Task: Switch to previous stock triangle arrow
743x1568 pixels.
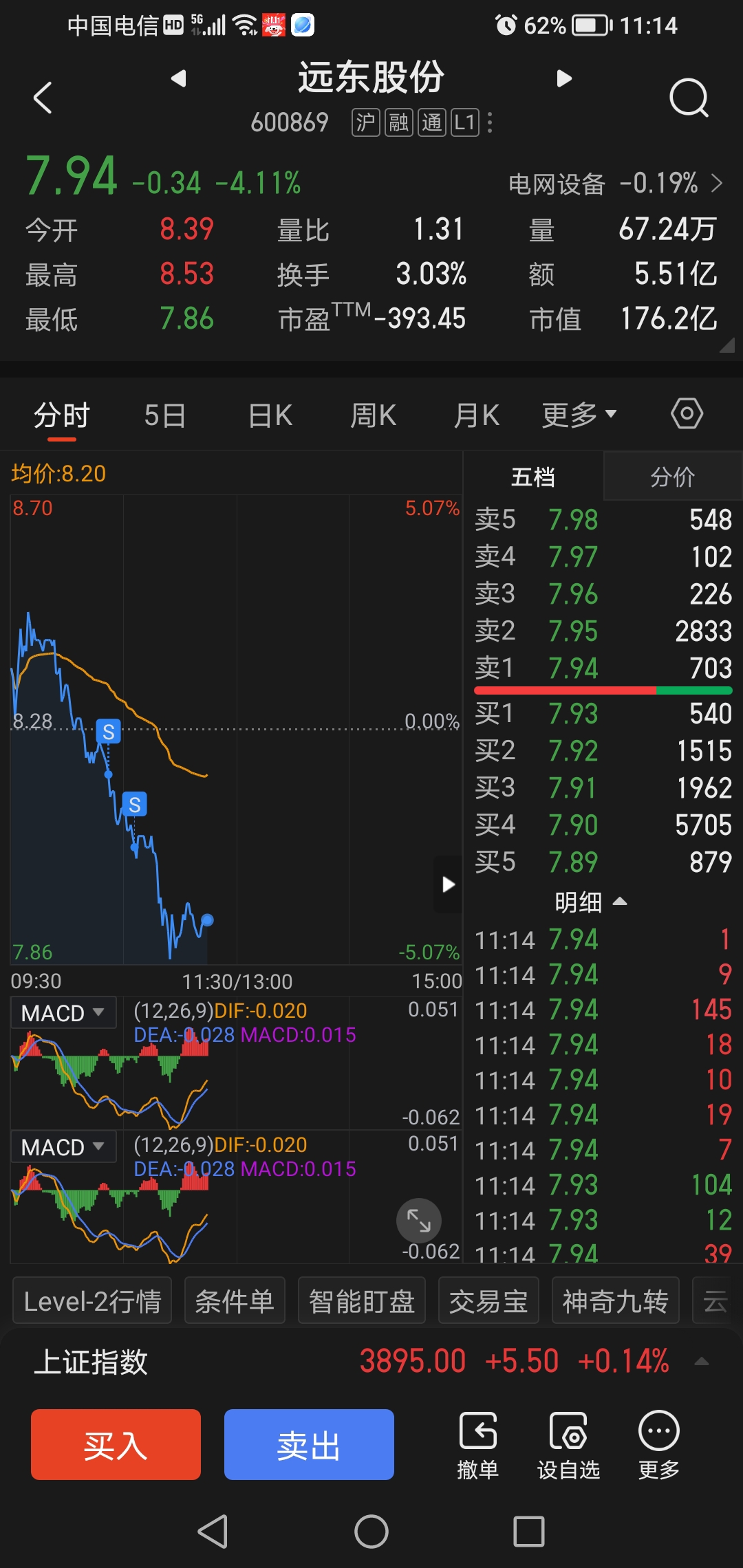Action: [x=179, y=78]
